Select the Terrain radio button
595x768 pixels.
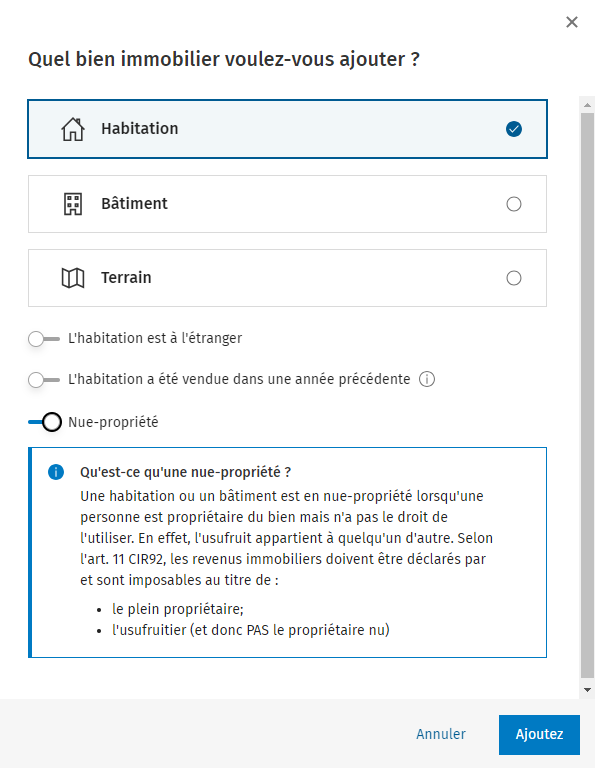tap(514, 278)
